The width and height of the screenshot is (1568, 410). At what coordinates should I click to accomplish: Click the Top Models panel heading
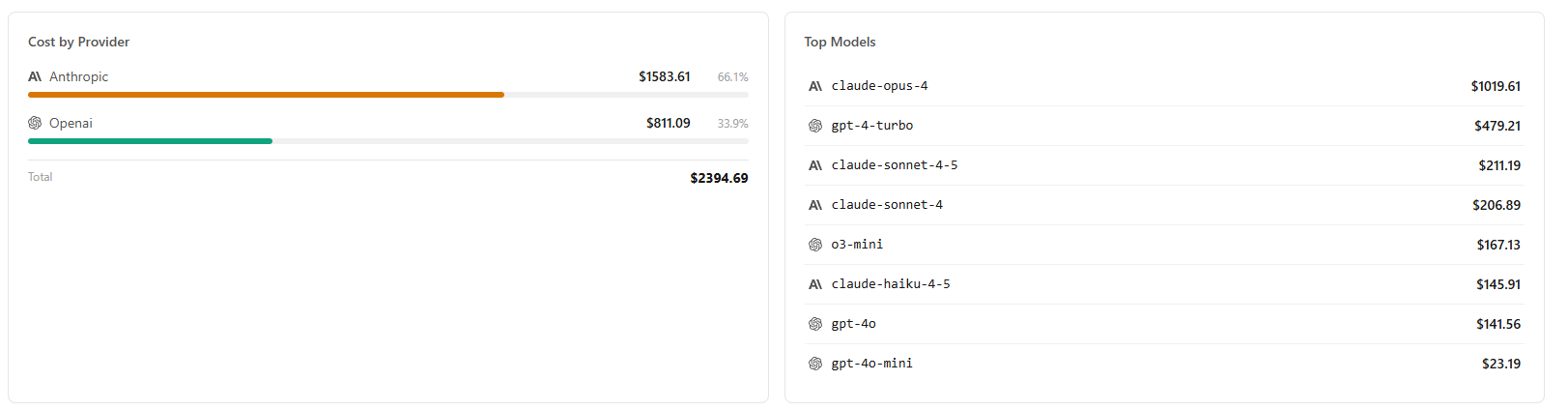point(840,42)
